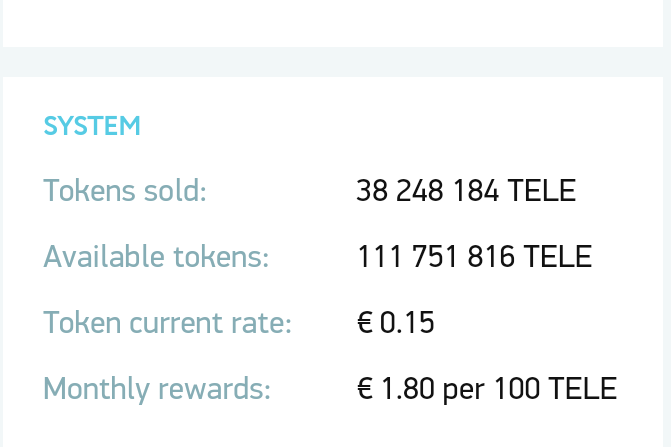
Task: Click the gray divider band between cards
Action: (x=335, y=62)
